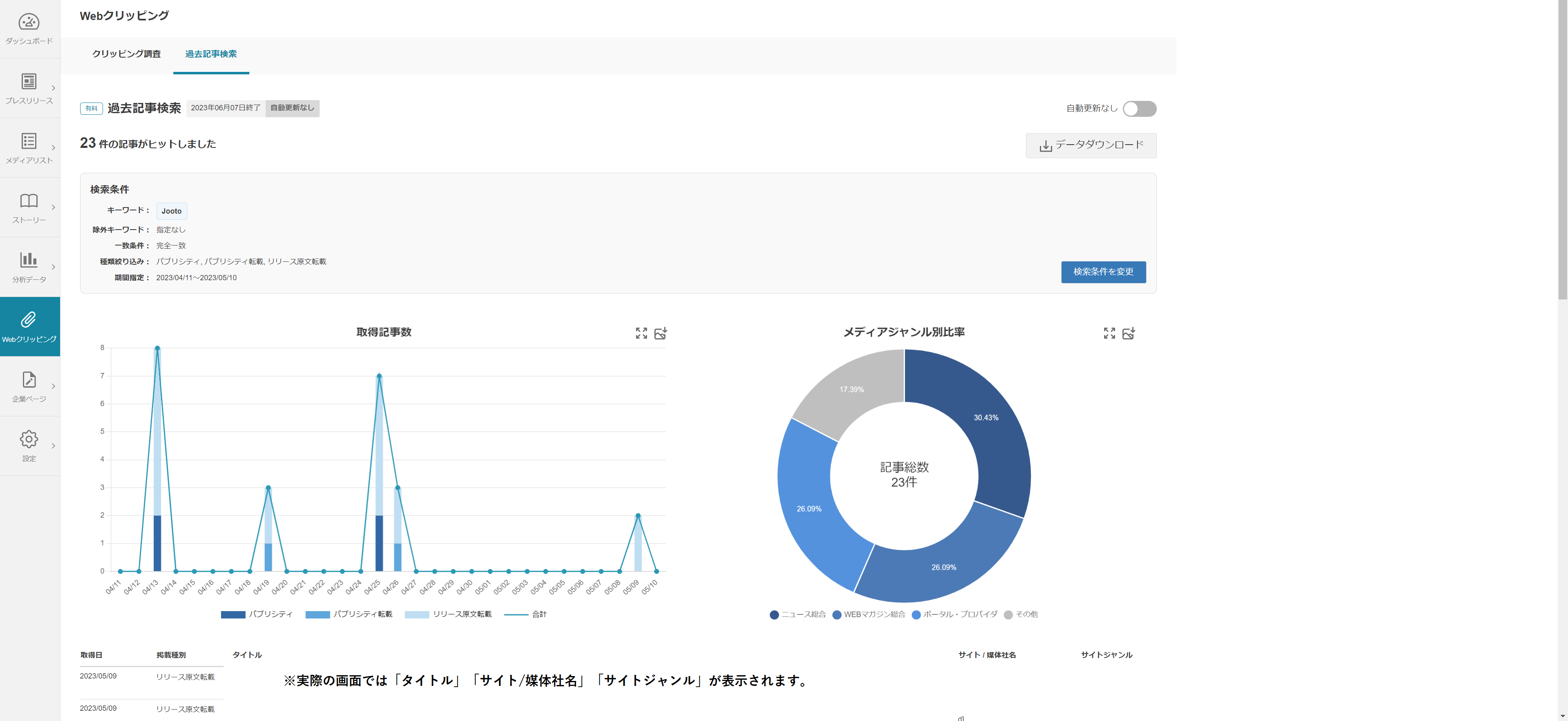Save メディアジャンル別比率 chart as image
The height and width of the screenshot is (721, 1568).
pos(1129,333)
